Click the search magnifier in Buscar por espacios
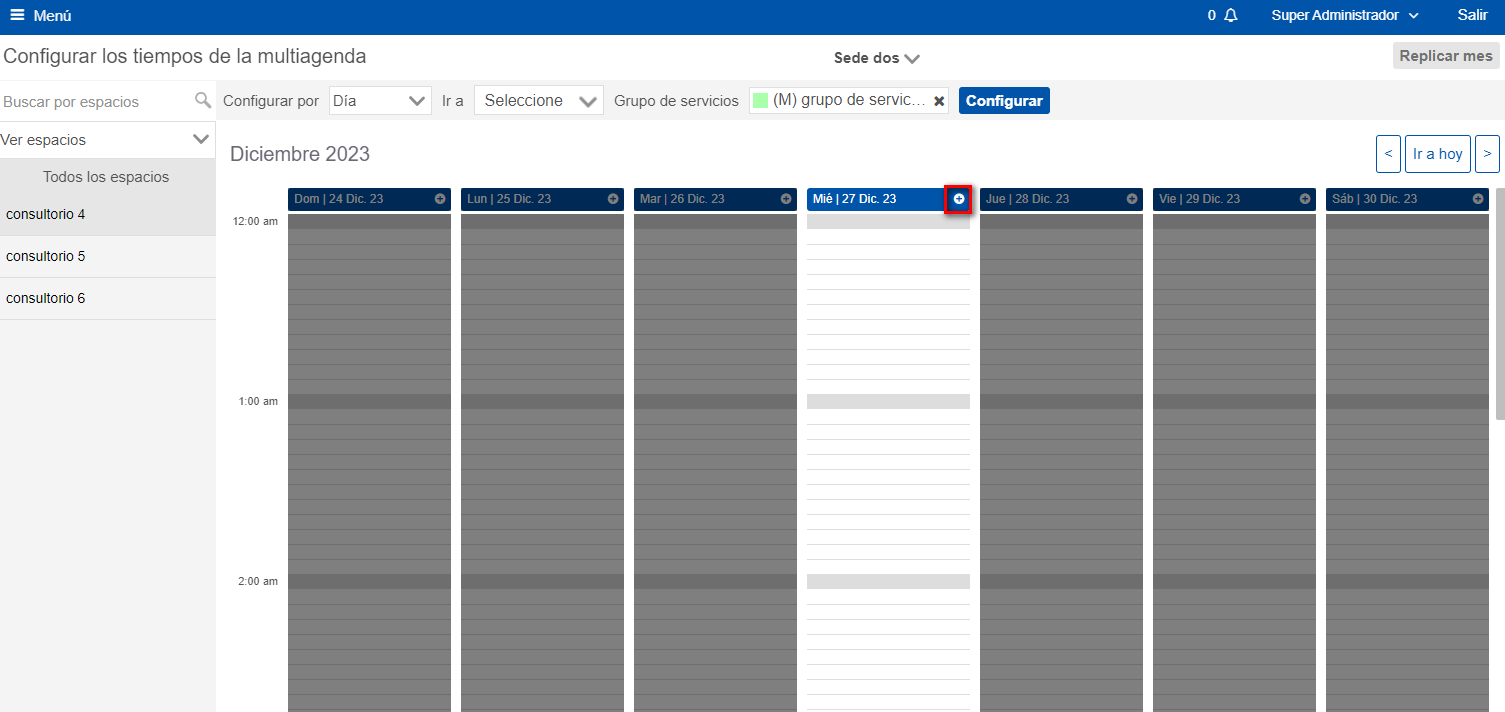 point(203,101)
